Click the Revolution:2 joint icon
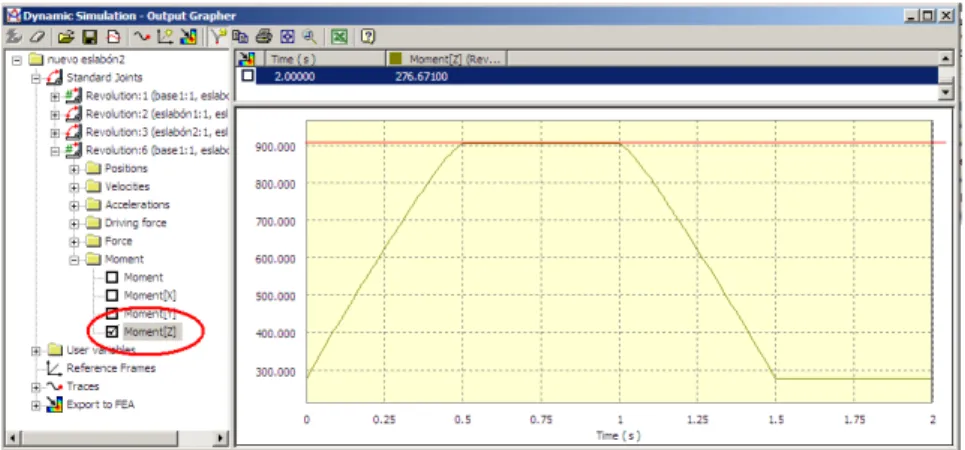Image resolution: width=965 pixels, height=450 pixels. 73,114
